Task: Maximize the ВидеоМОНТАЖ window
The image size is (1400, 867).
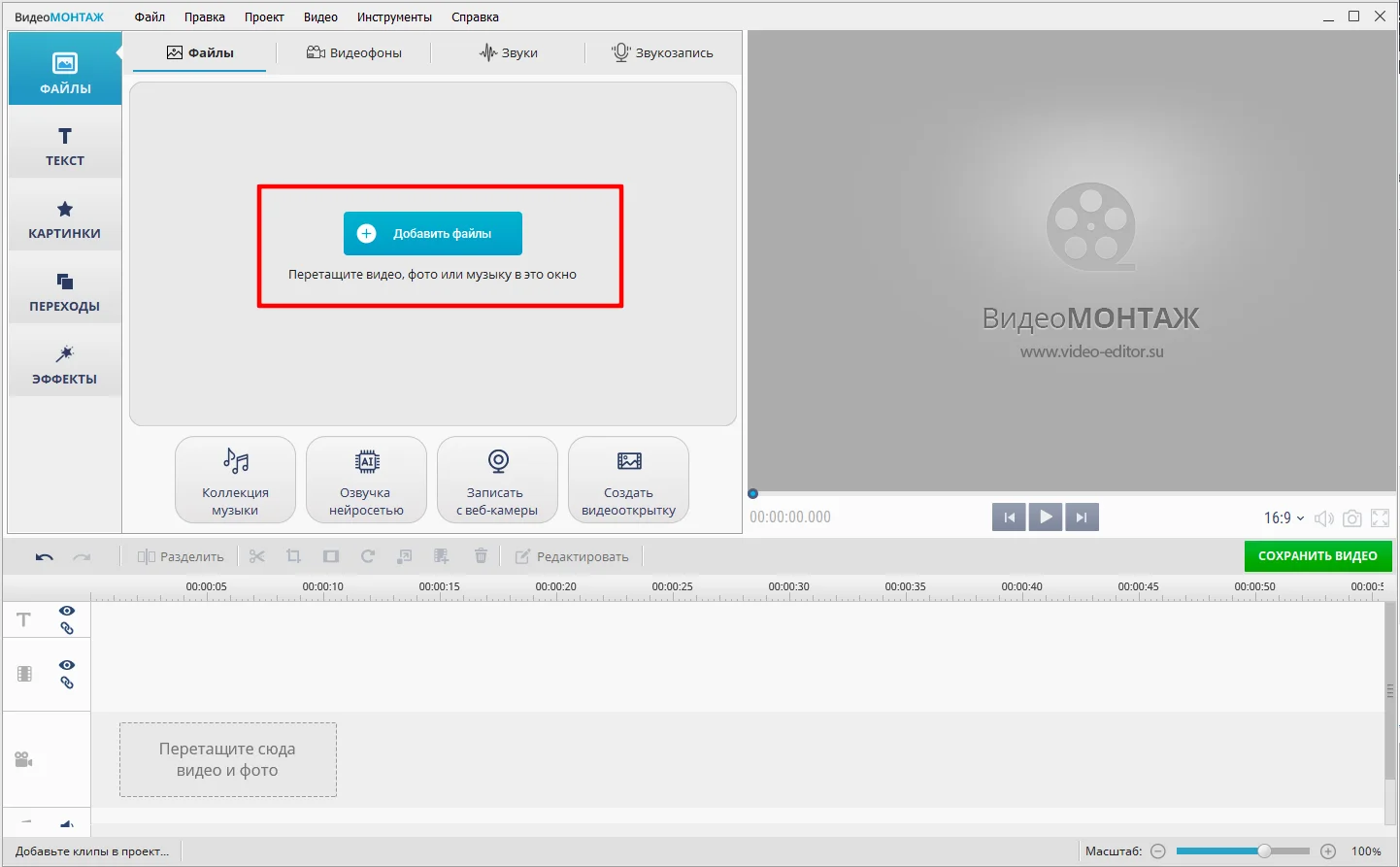Action: click(x=1354, y=17)
